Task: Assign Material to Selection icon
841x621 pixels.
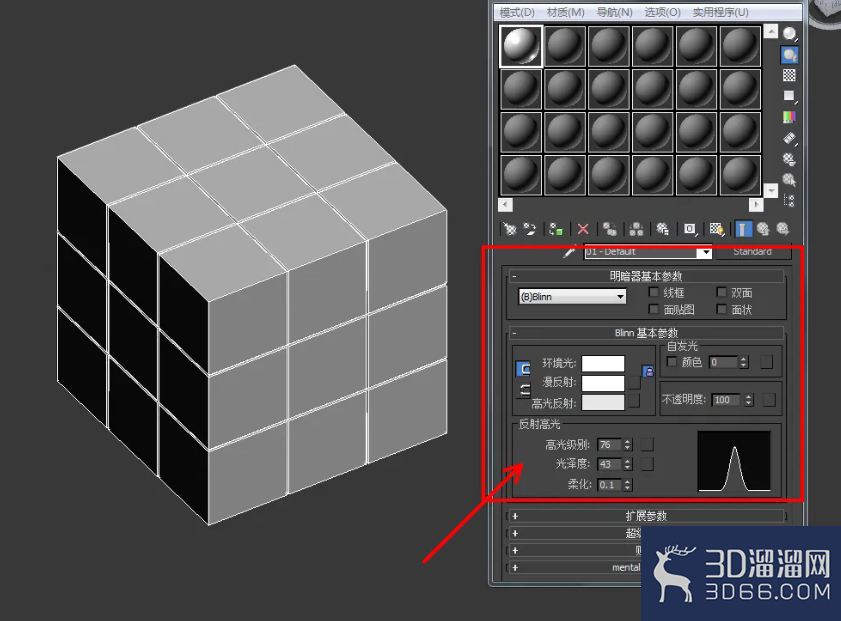Action: 556,230
